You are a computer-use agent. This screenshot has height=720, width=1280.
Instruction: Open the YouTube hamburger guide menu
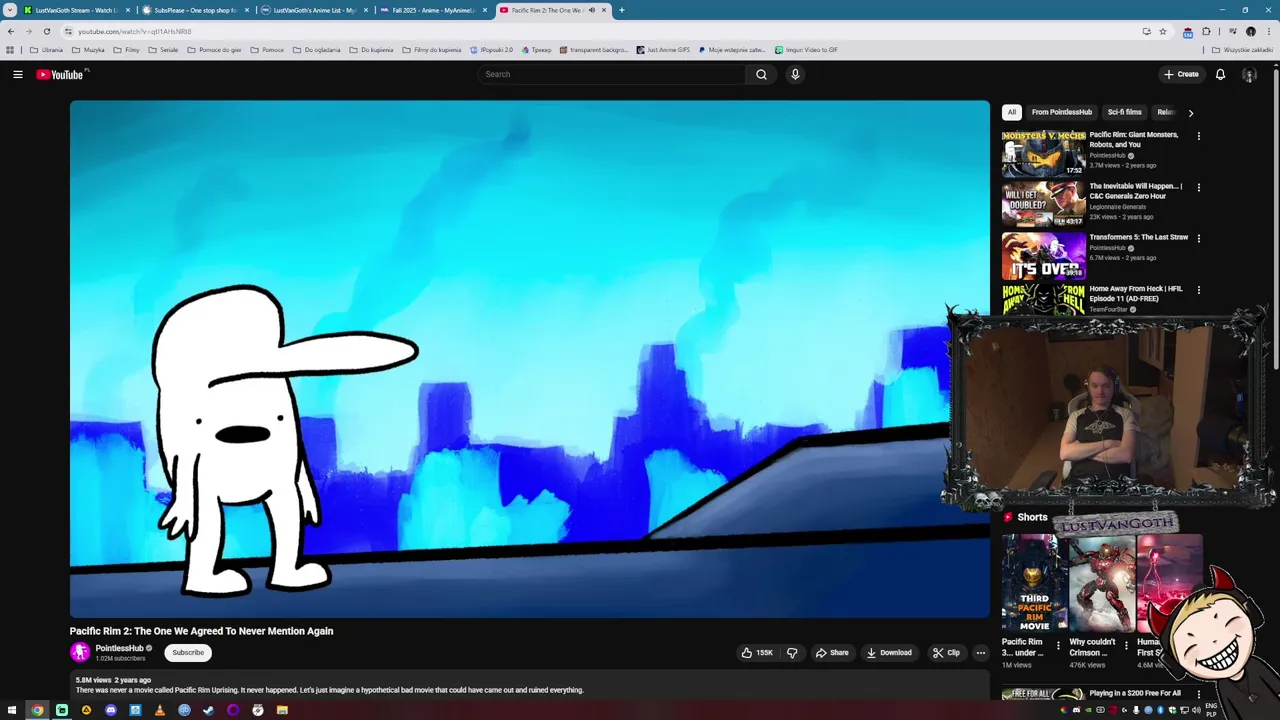click(x=18, y=74)
